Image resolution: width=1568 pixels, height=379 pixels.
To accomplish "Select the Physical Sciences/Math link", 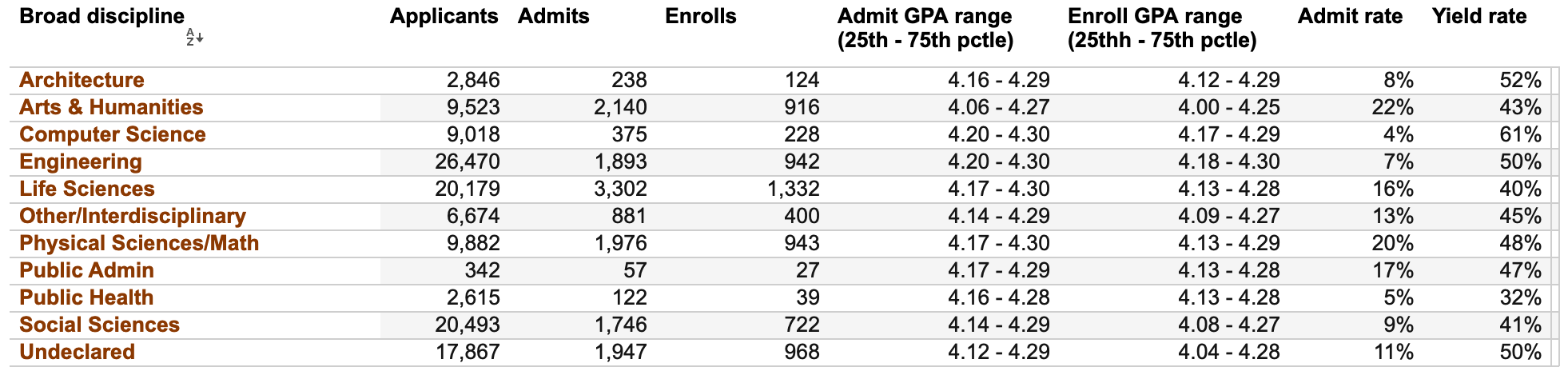I will coord(139,243).
